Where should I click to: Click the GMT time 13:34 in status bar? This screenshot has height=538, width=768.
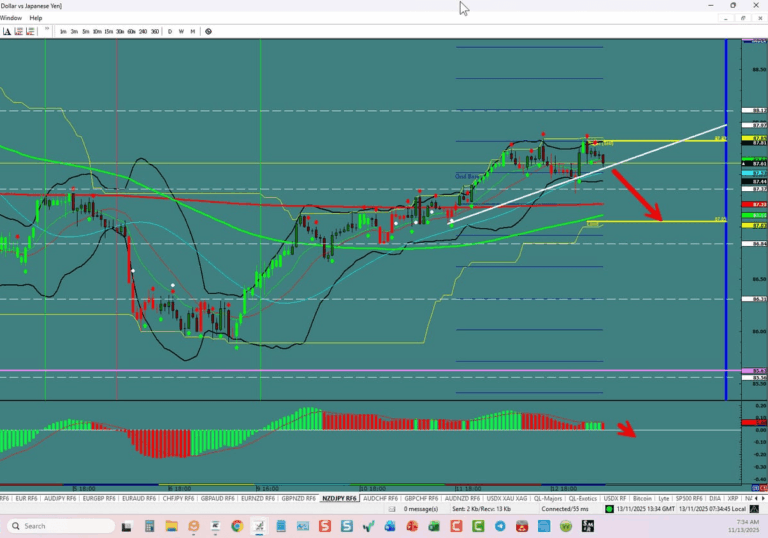coord(646,509)
